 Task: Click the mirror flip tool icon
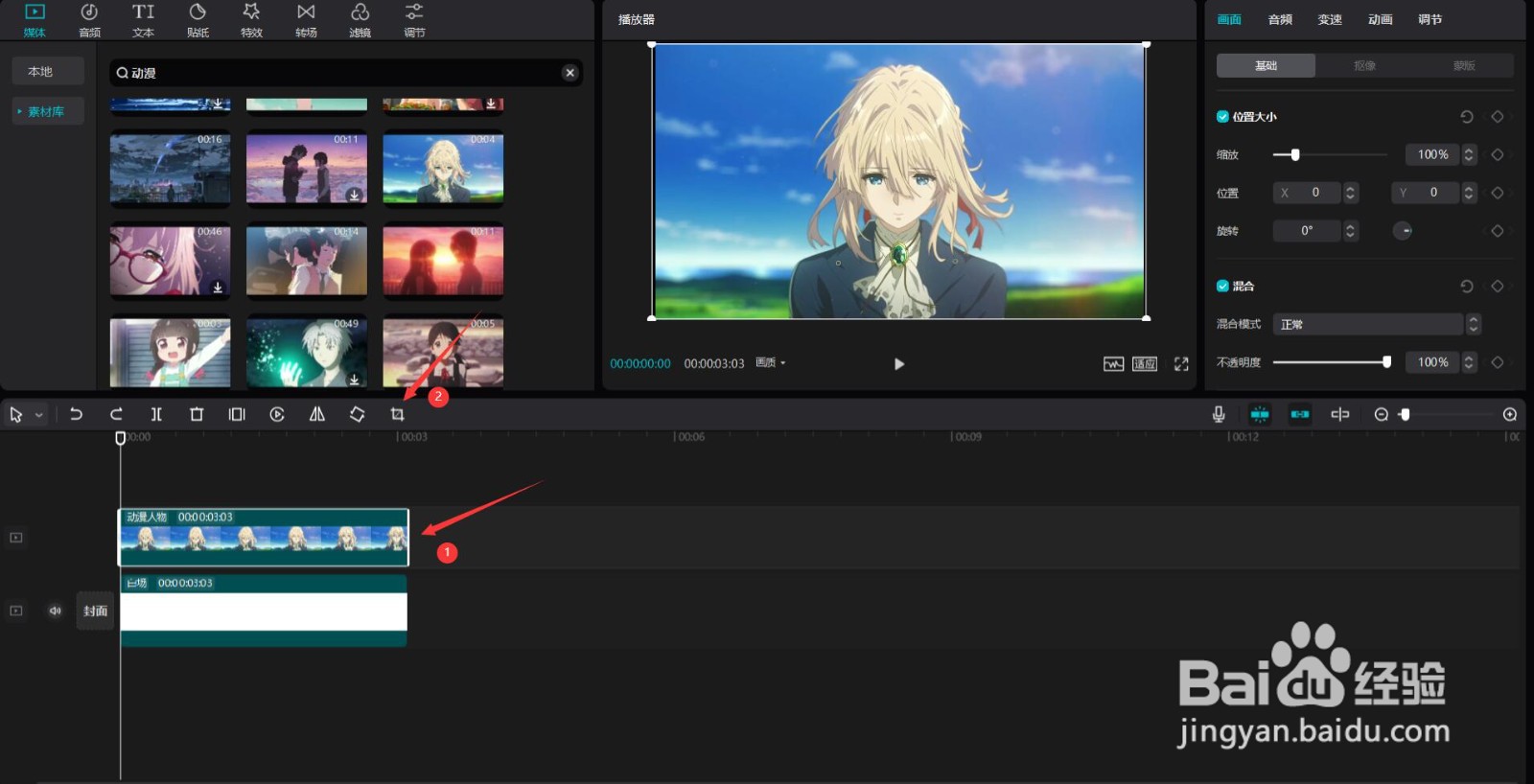pyautogui.click(x=317, y=414)
